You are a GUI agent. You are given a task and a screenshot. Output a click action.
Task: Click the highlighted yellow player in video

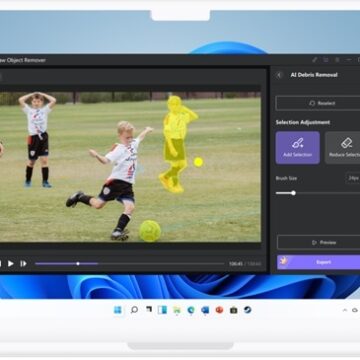click(x=176, y=144)
